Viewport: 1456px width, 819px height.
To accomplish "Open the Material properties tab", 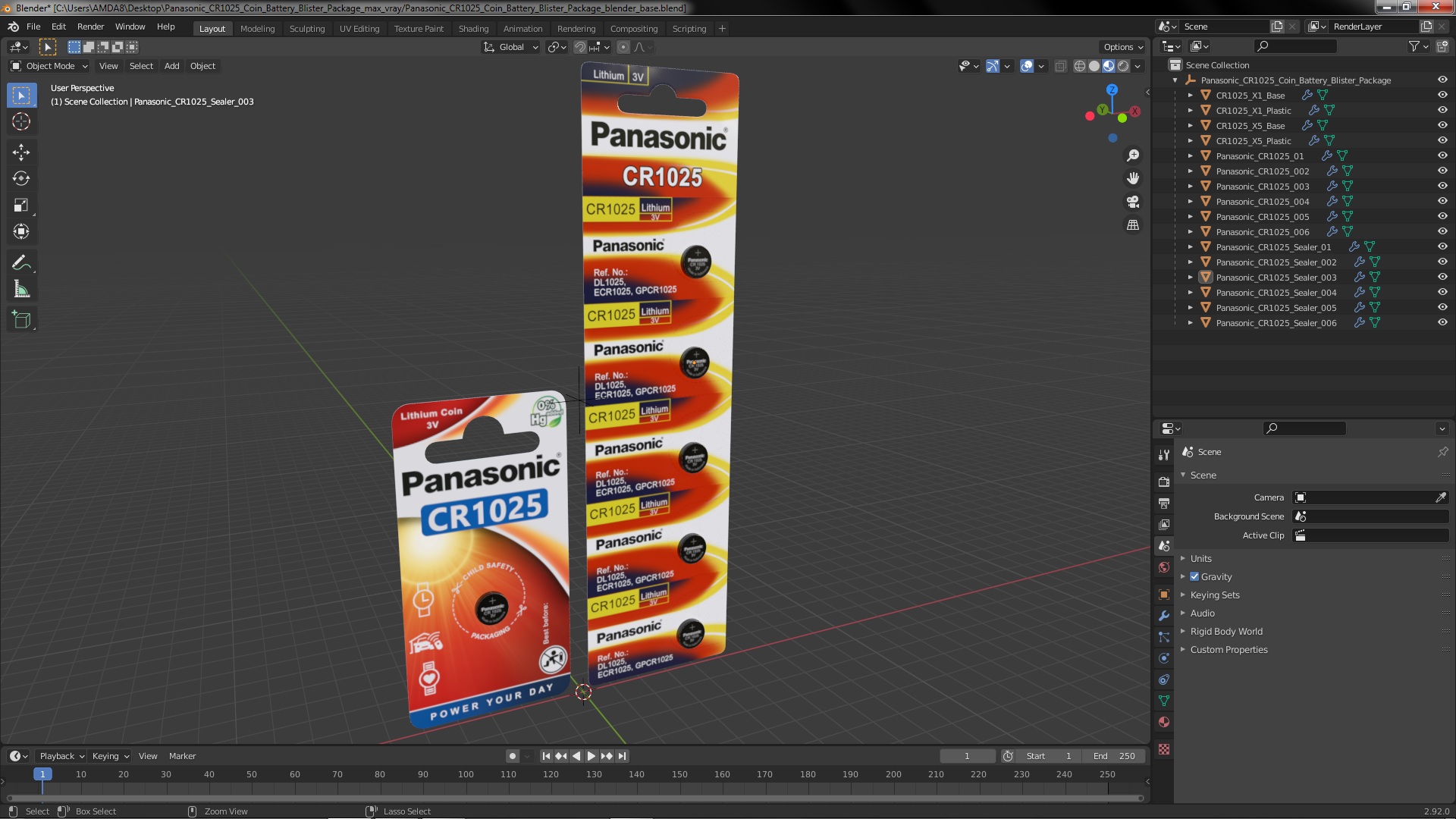I will click(1164, 722).
